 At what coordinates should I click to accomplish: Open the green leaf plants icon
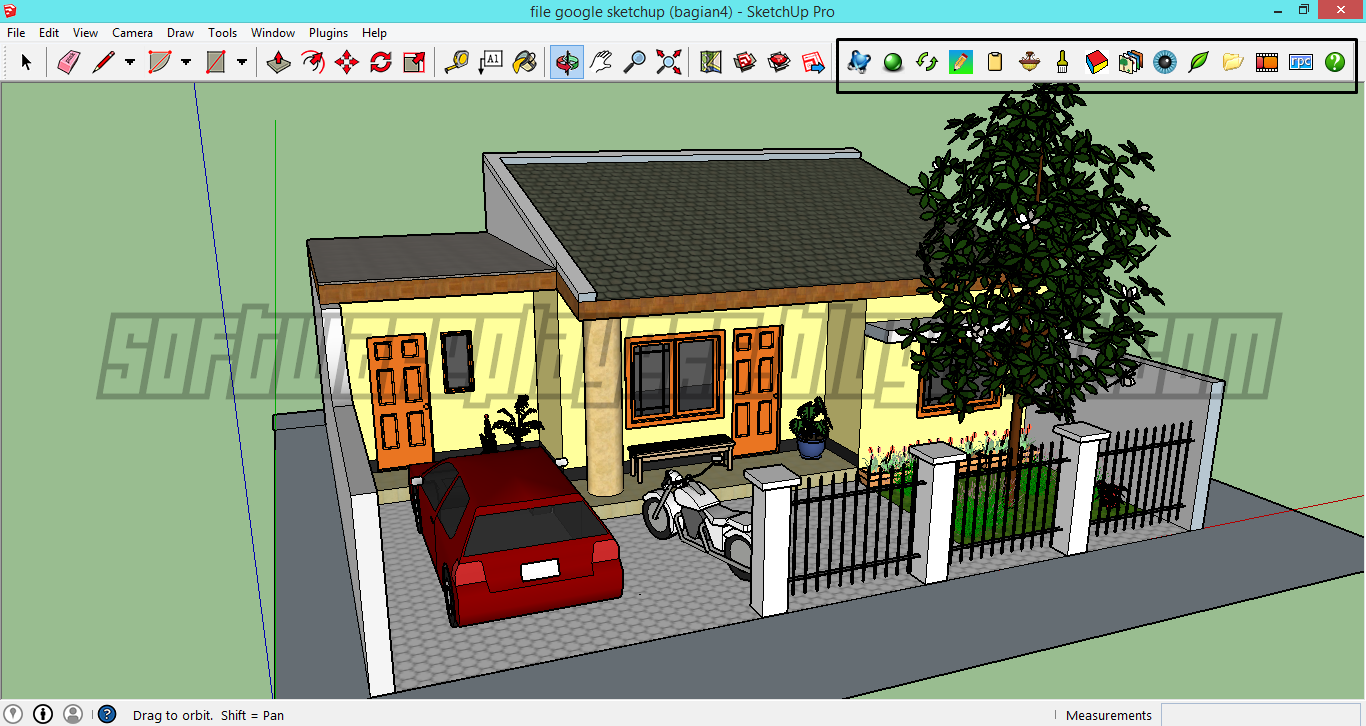click(1199, 62)
